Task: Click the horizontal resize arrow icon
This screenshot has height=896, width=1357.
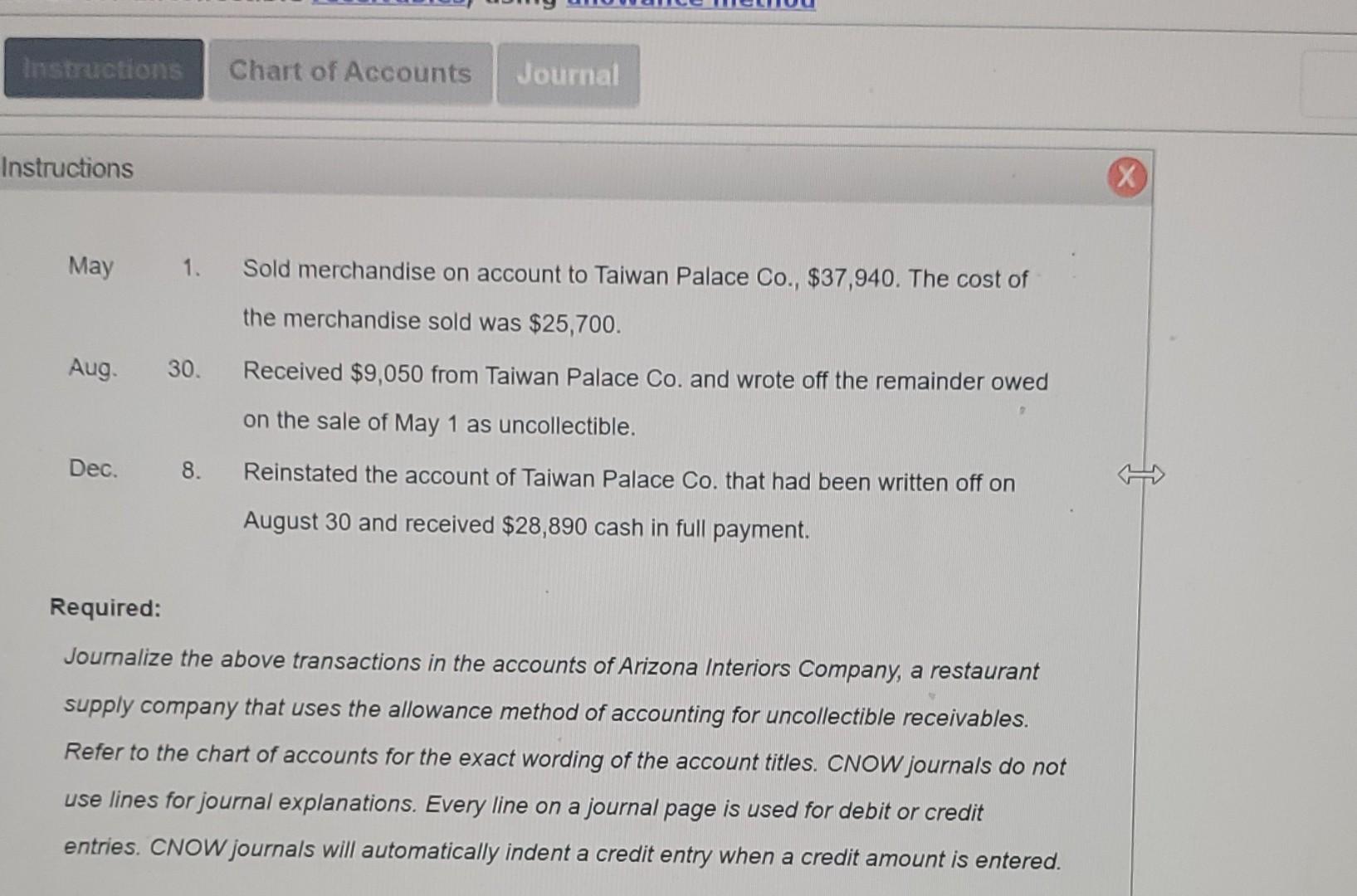Action: (1143, 475)
